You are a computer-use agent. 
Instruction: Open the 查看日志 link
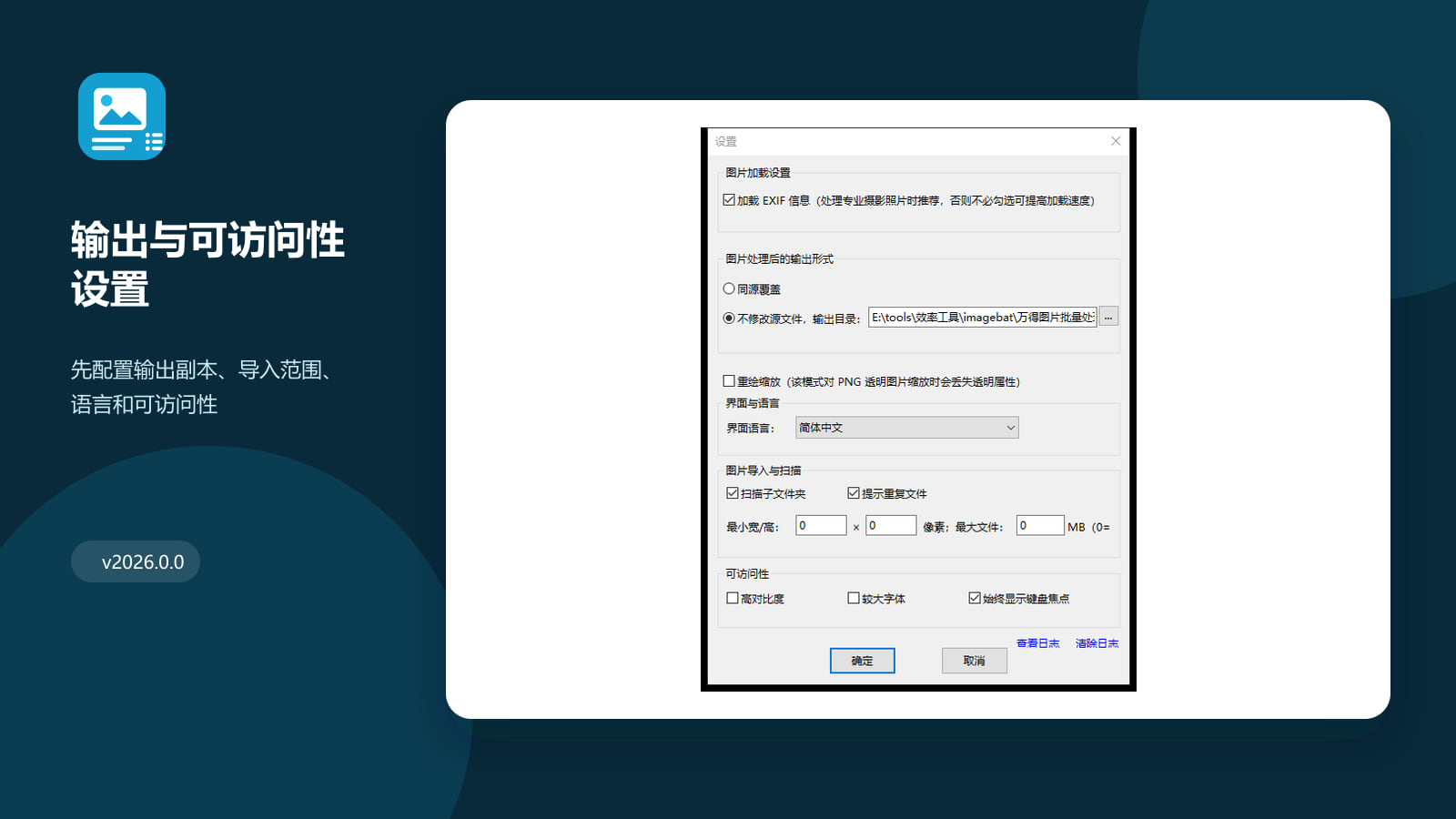[1038, 643]
